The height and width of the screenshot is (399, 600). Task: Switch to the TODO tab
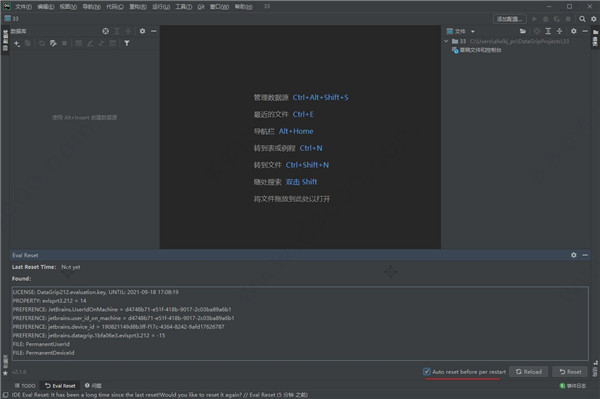(25, 386)
